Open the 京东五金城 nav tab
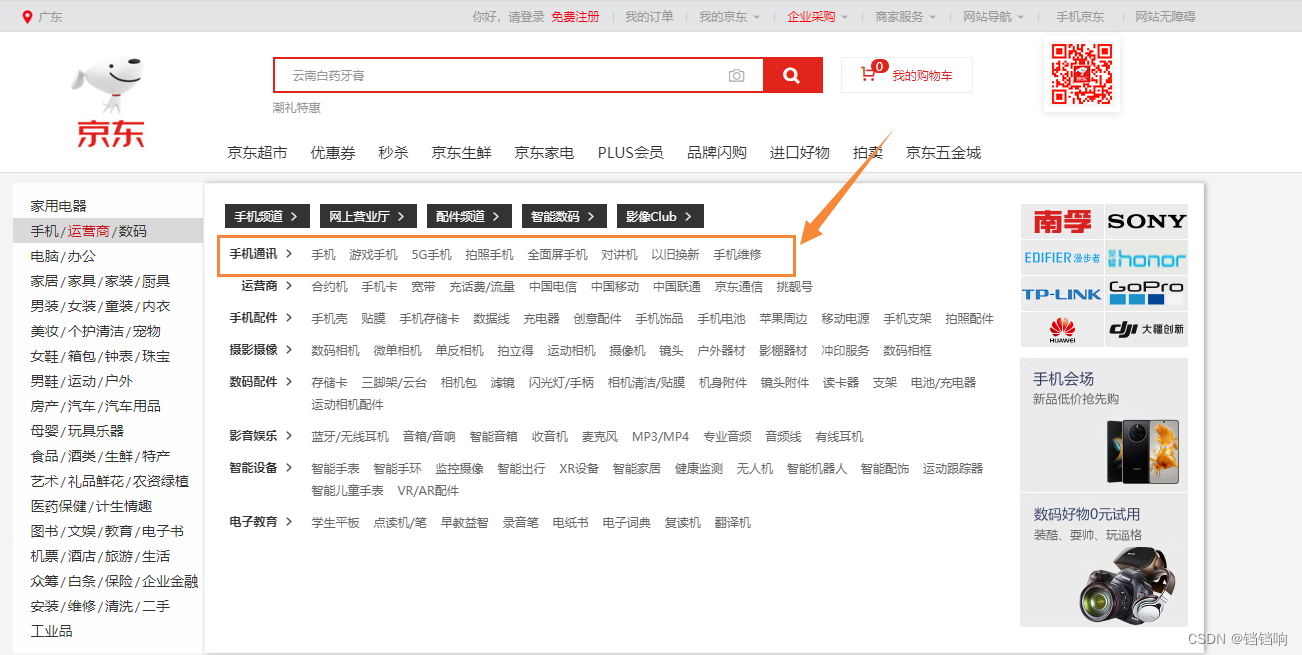 (943, 153)
